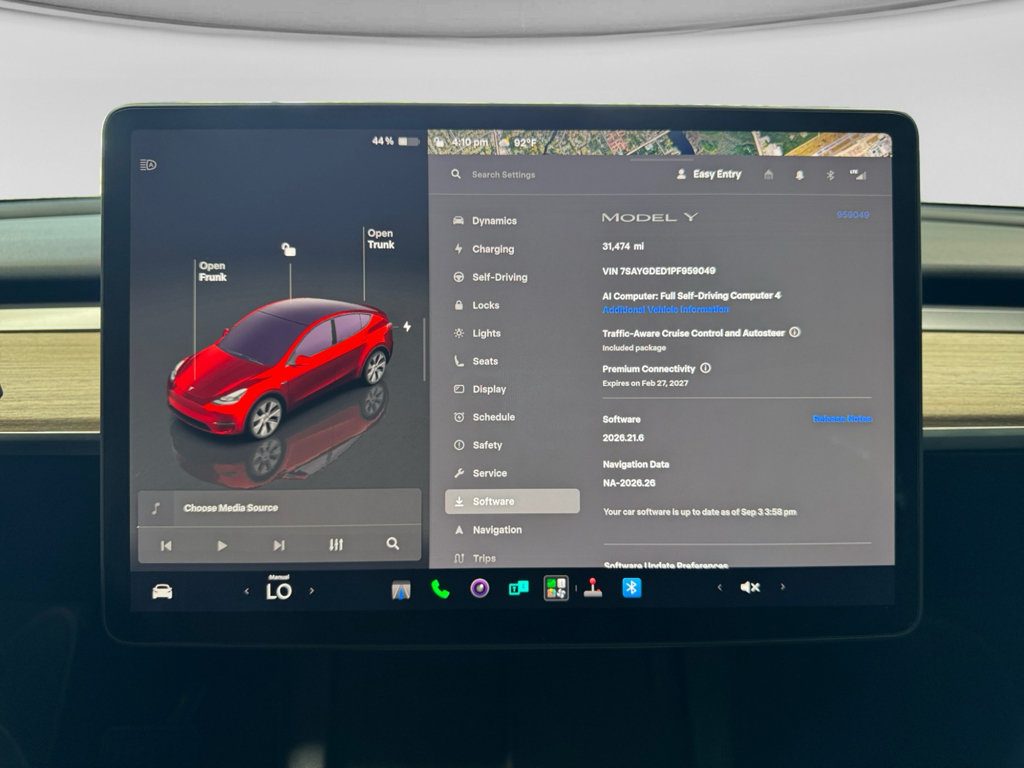Show info for Premium Connectivity
Screen dimensions: 1024x768
[705, 368]
